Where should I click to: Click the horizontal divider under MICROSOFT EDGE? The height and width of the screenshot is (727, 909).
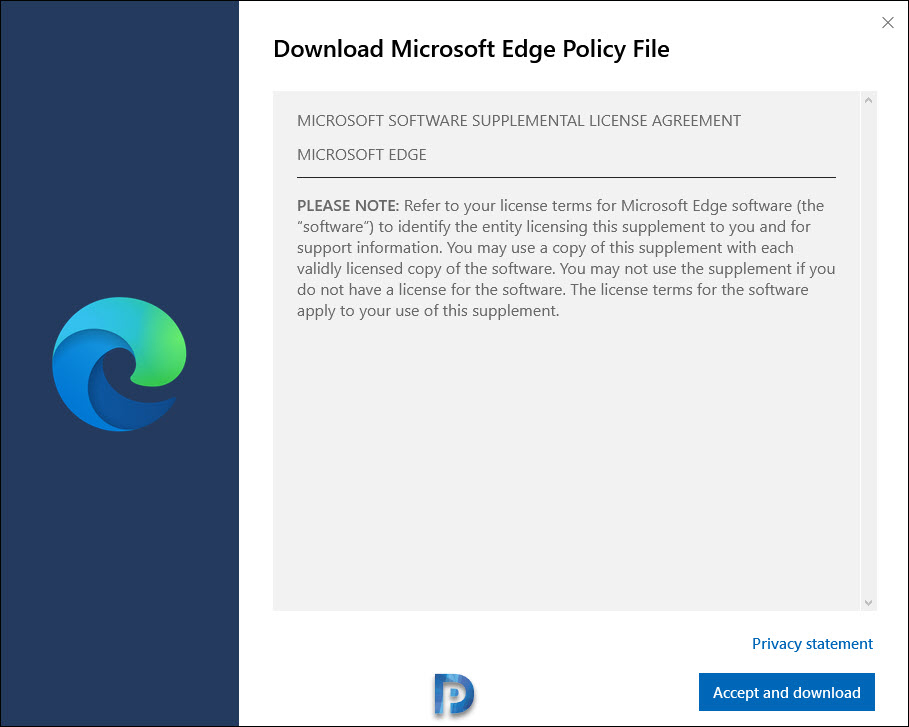click(566, 177)
